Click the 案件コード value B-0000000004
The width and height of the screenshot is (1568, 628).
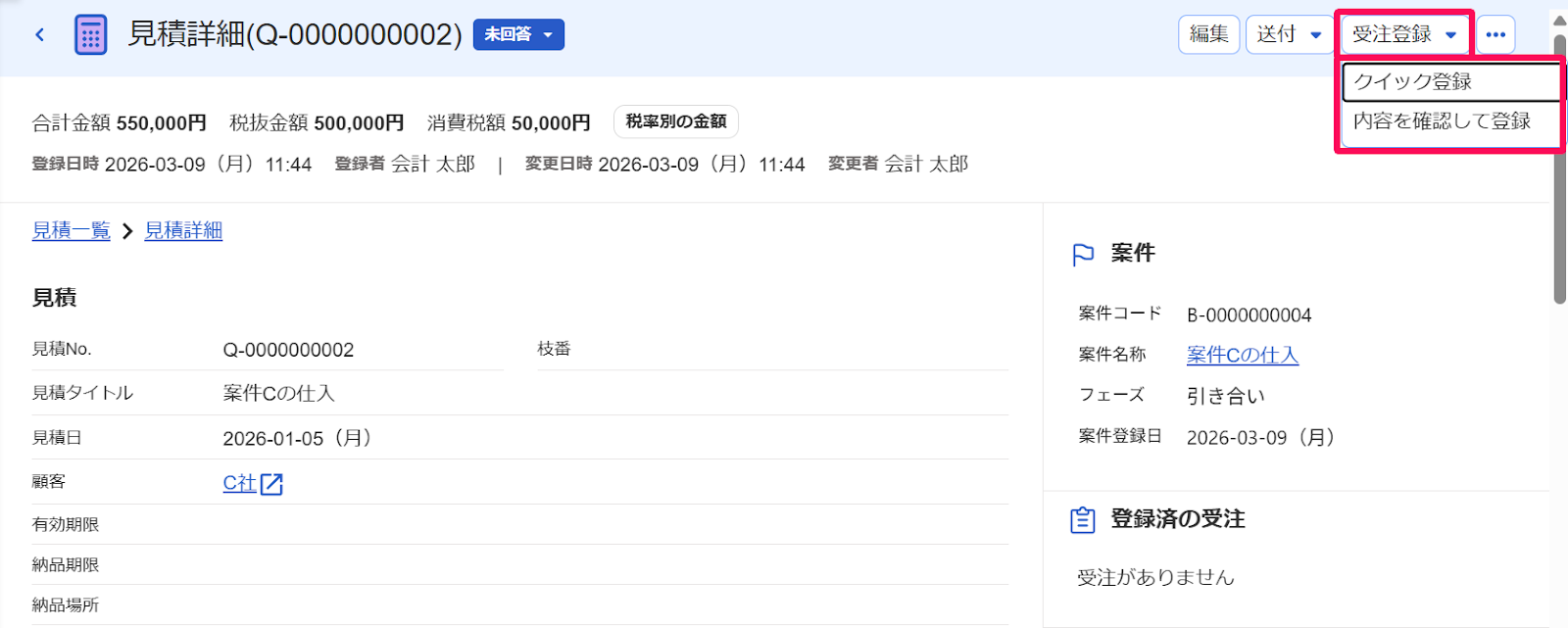point(1249,314)
